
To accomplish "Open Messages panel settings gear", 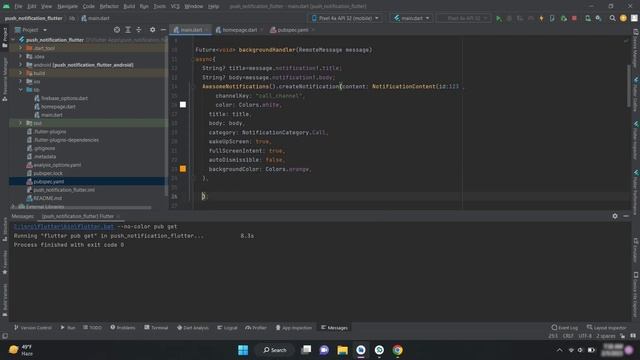I will pyautogui.click(x=615, y=216).
